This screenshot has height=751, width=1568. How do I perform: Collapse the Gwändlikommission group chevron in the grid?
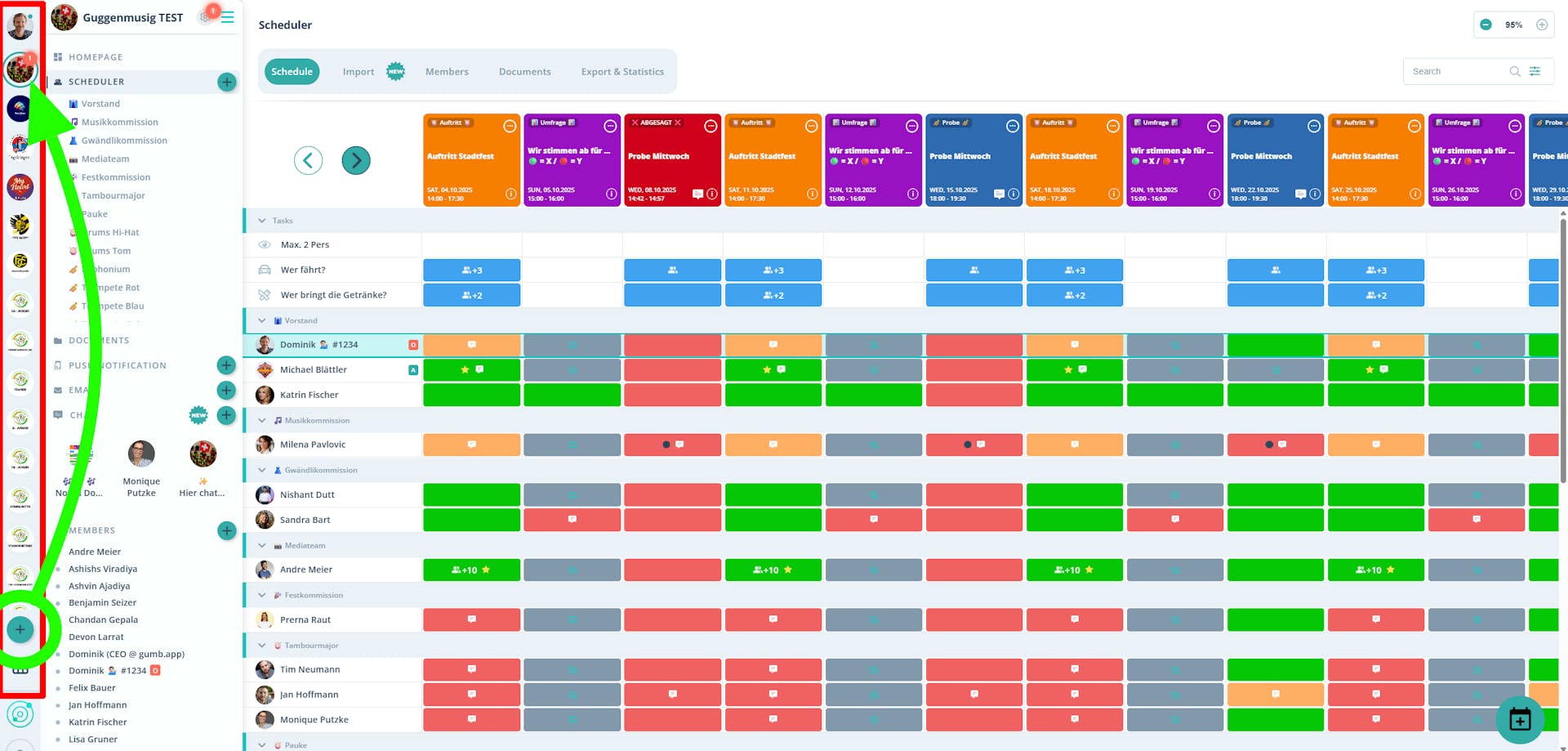click(x=262, y=470)
